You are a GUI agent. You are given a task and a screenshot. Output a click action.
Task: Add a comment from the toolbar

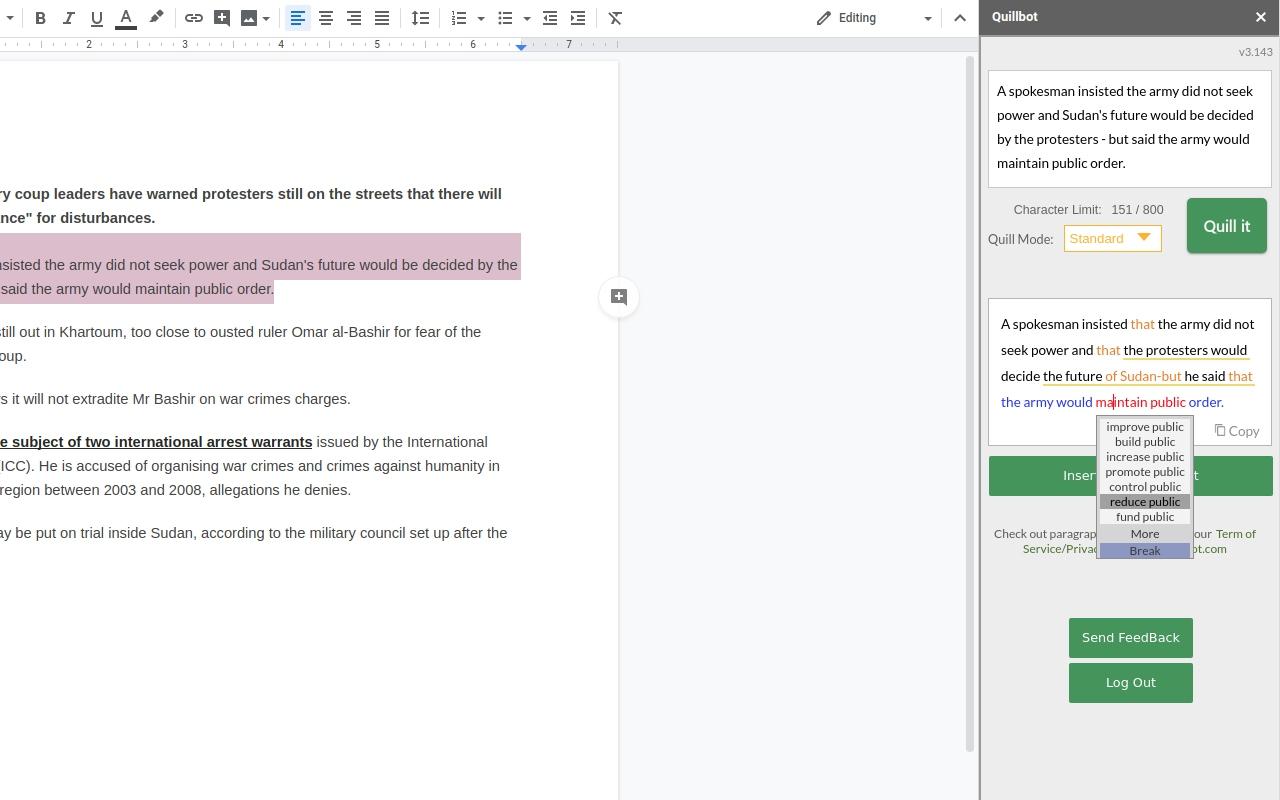coord(222,18)
